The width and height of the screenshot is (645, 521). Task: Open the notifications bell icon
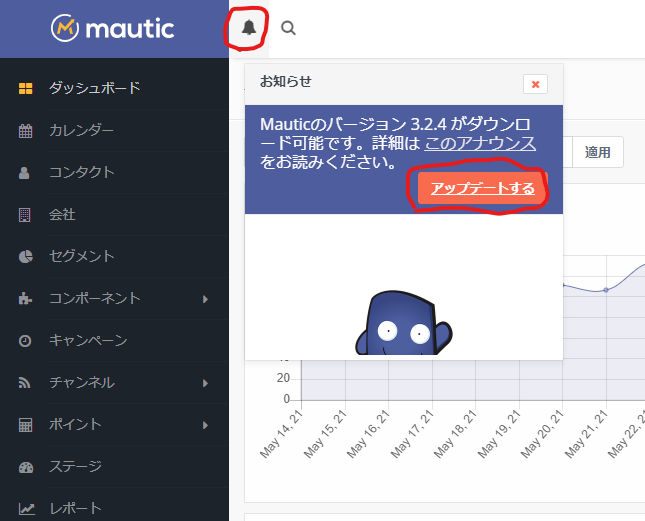point(249,28)
